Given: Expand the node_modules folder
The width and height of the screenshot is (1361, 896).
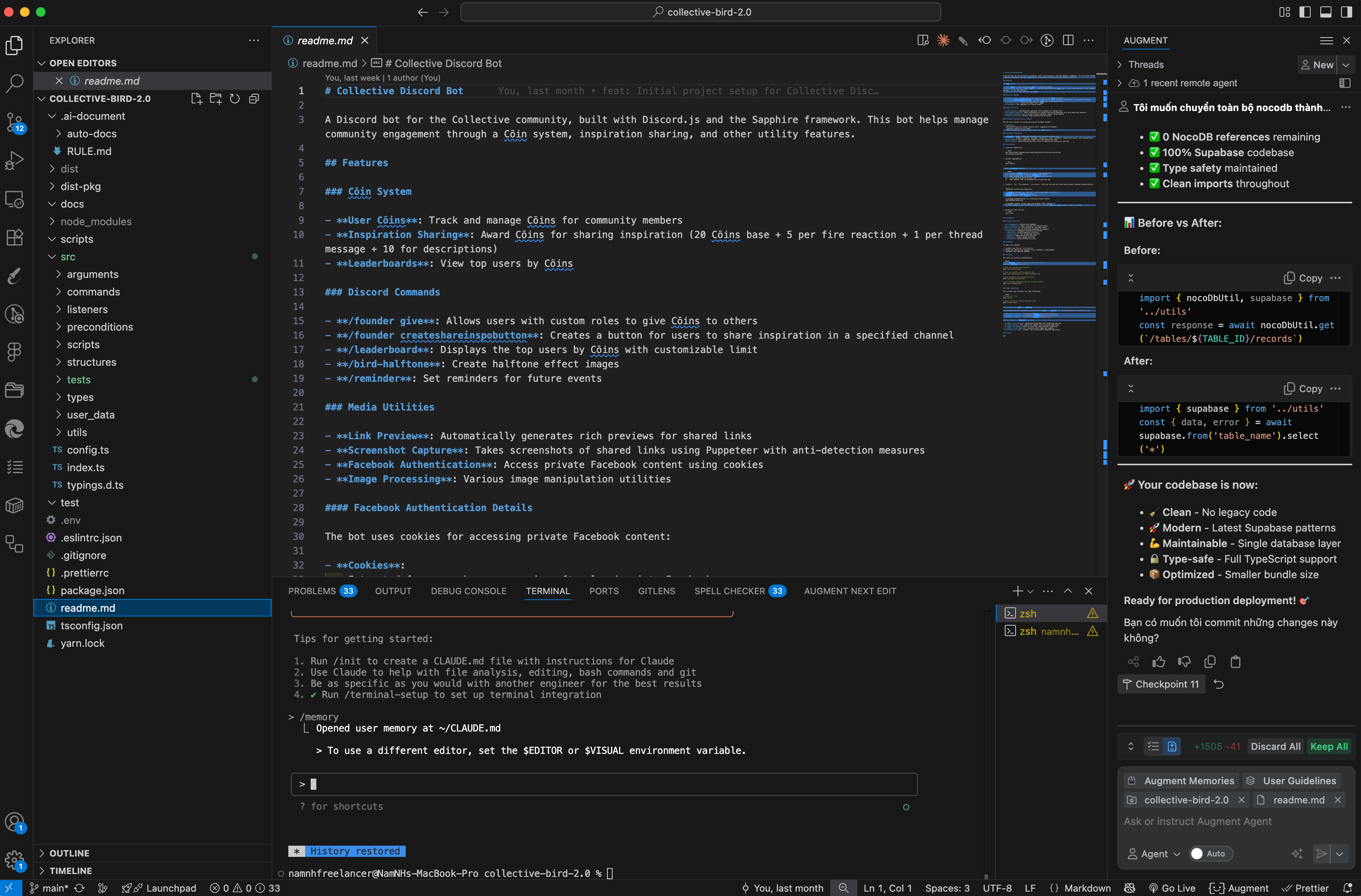Looking at the screenshot, I should coord(95,221).
